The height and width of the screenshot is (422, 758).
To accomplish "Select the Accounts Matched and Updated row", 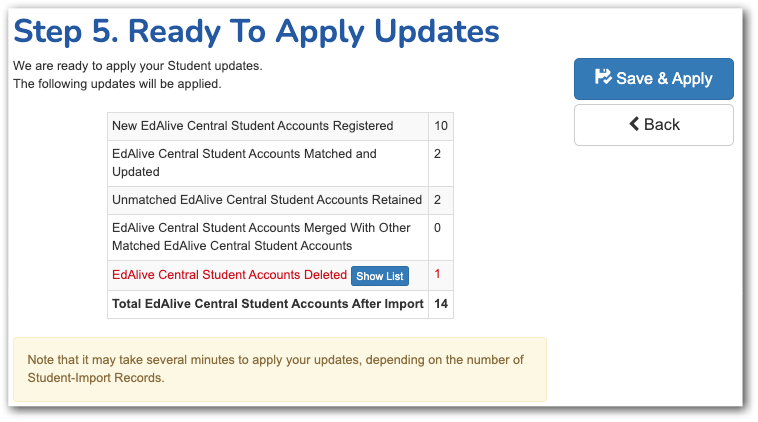I will [280, 163].
